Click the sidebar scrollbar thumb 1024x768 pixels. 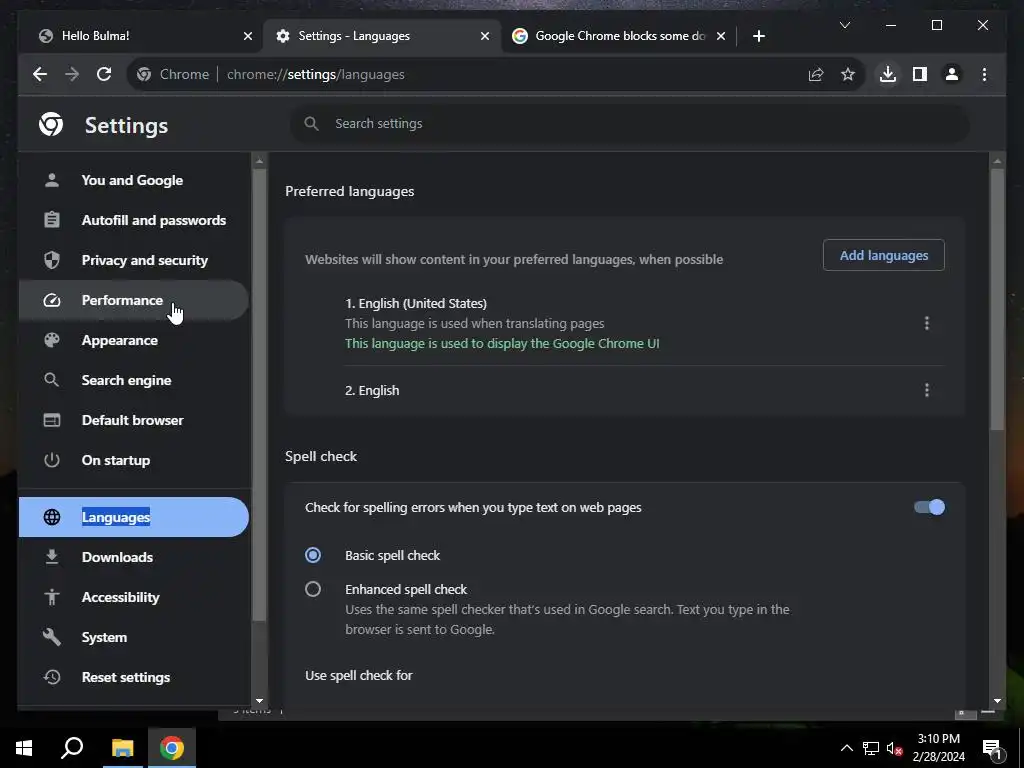coord(259,394)
